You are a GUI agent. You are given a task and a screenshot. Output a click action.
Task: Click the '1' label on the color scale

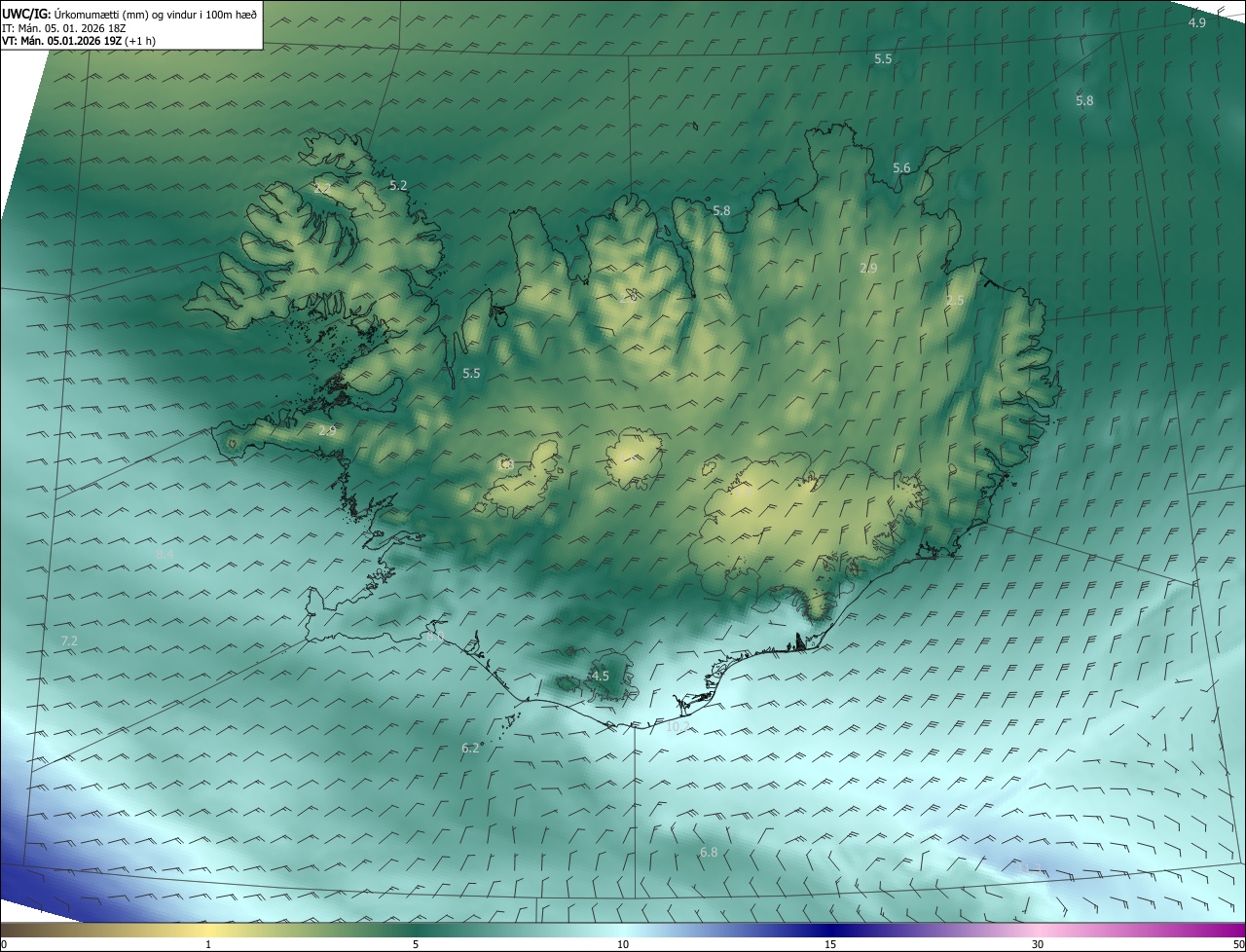[208, 944]
